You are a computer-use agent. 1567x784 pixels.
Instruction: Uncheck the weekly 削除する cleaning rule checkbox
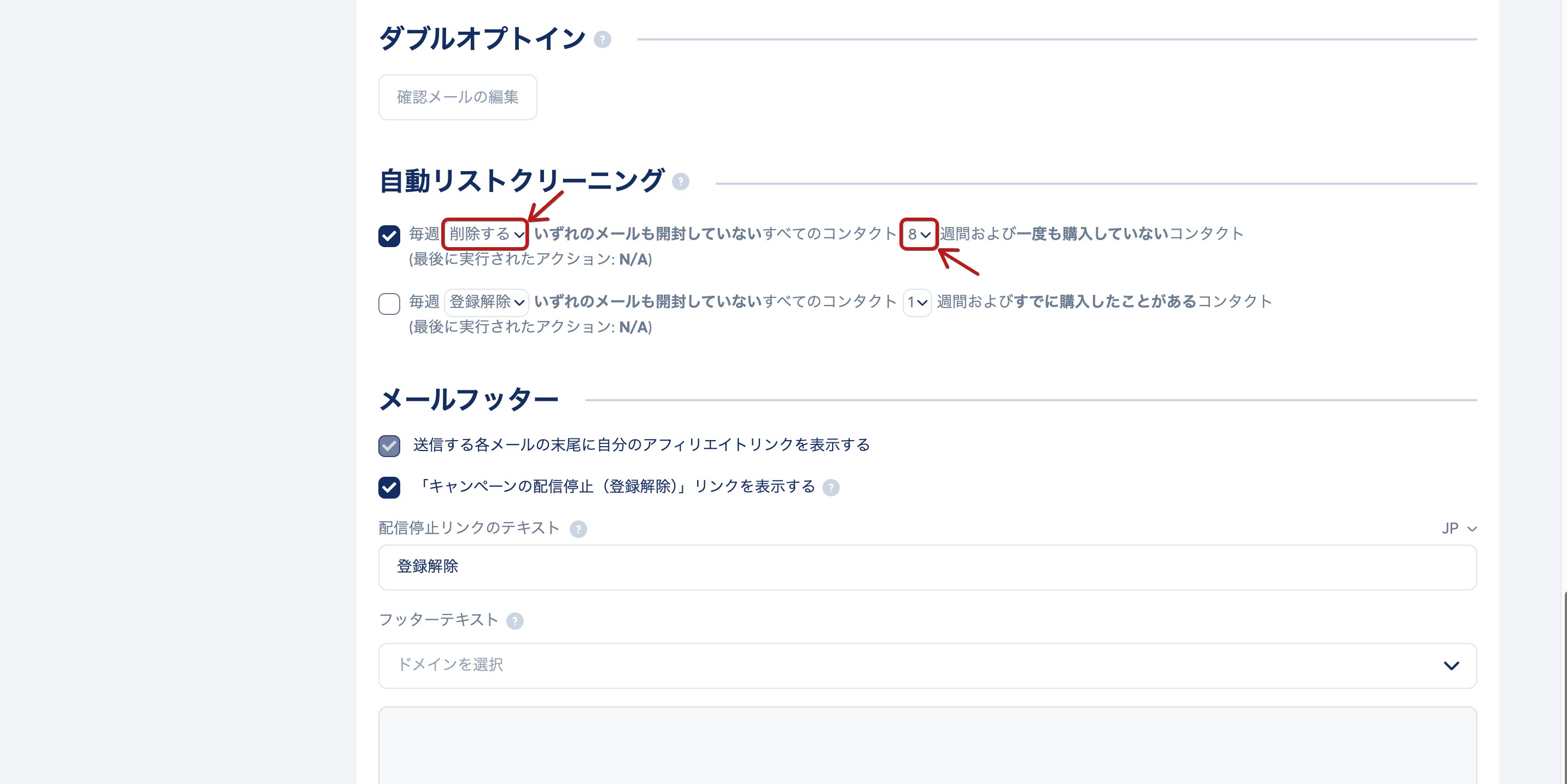point(389,236)
